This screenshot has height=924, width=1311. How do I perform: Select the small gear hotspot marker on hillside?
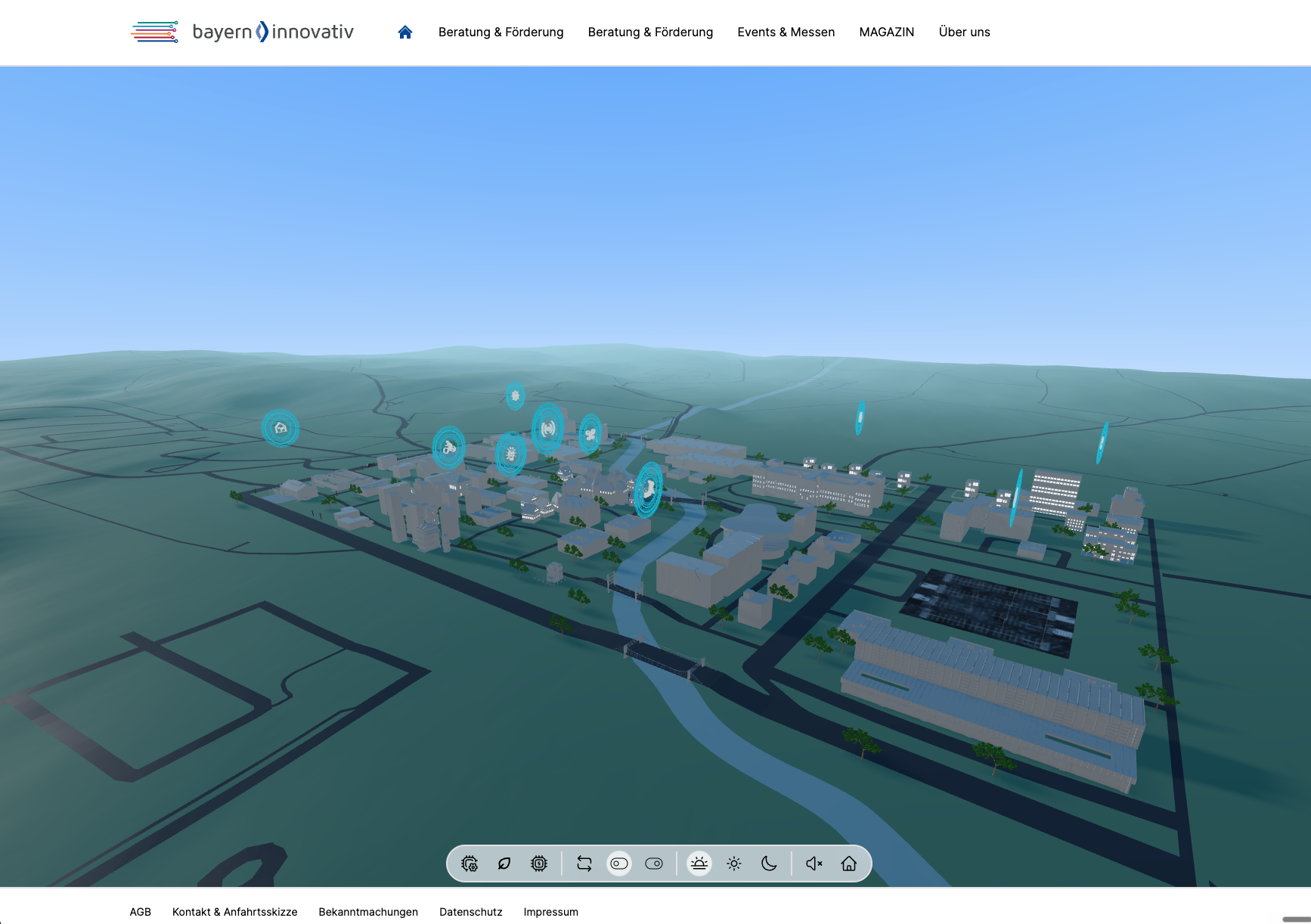click(x=516, y=395)
